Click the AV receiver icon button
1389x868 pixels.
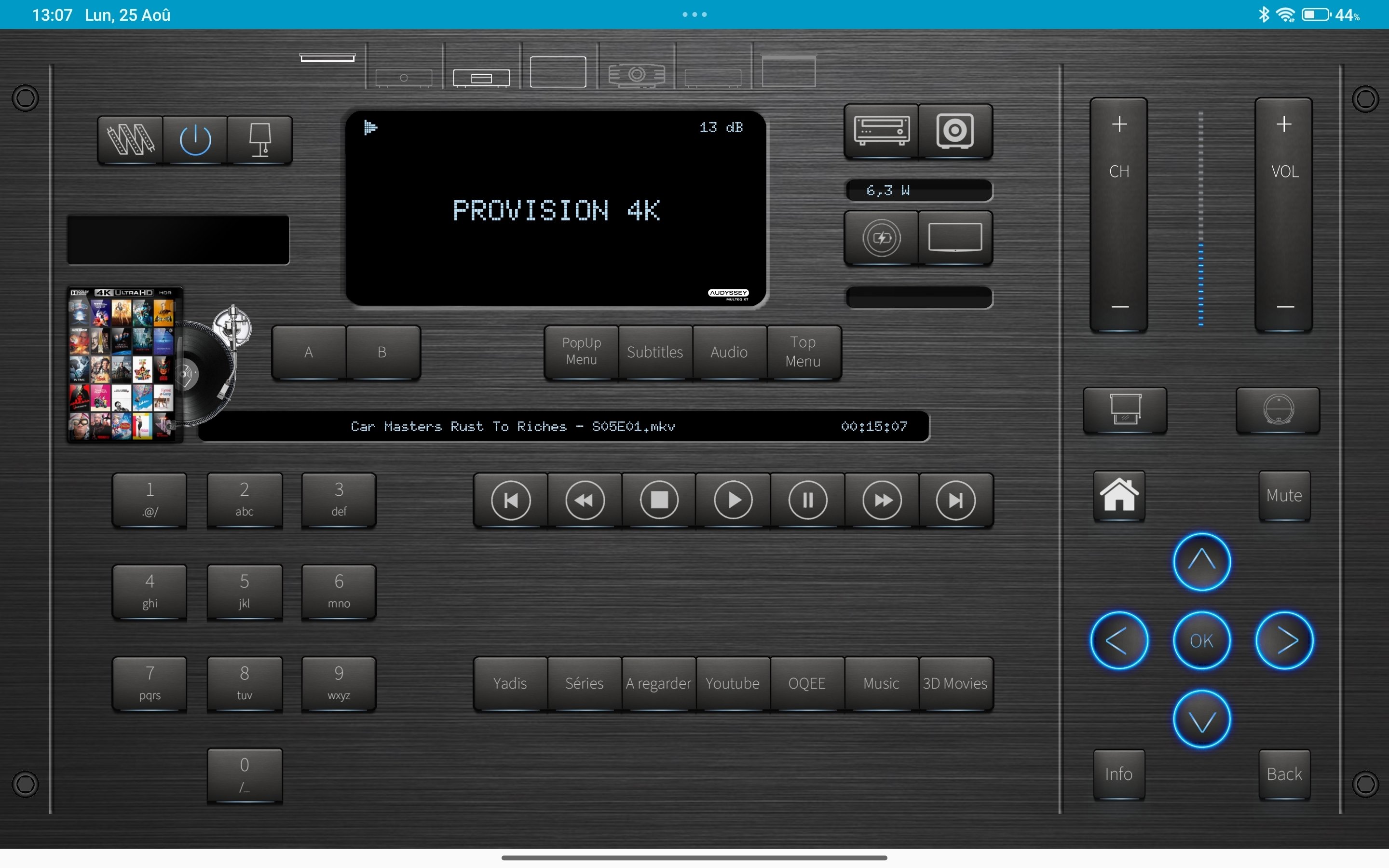pos(881,130)
